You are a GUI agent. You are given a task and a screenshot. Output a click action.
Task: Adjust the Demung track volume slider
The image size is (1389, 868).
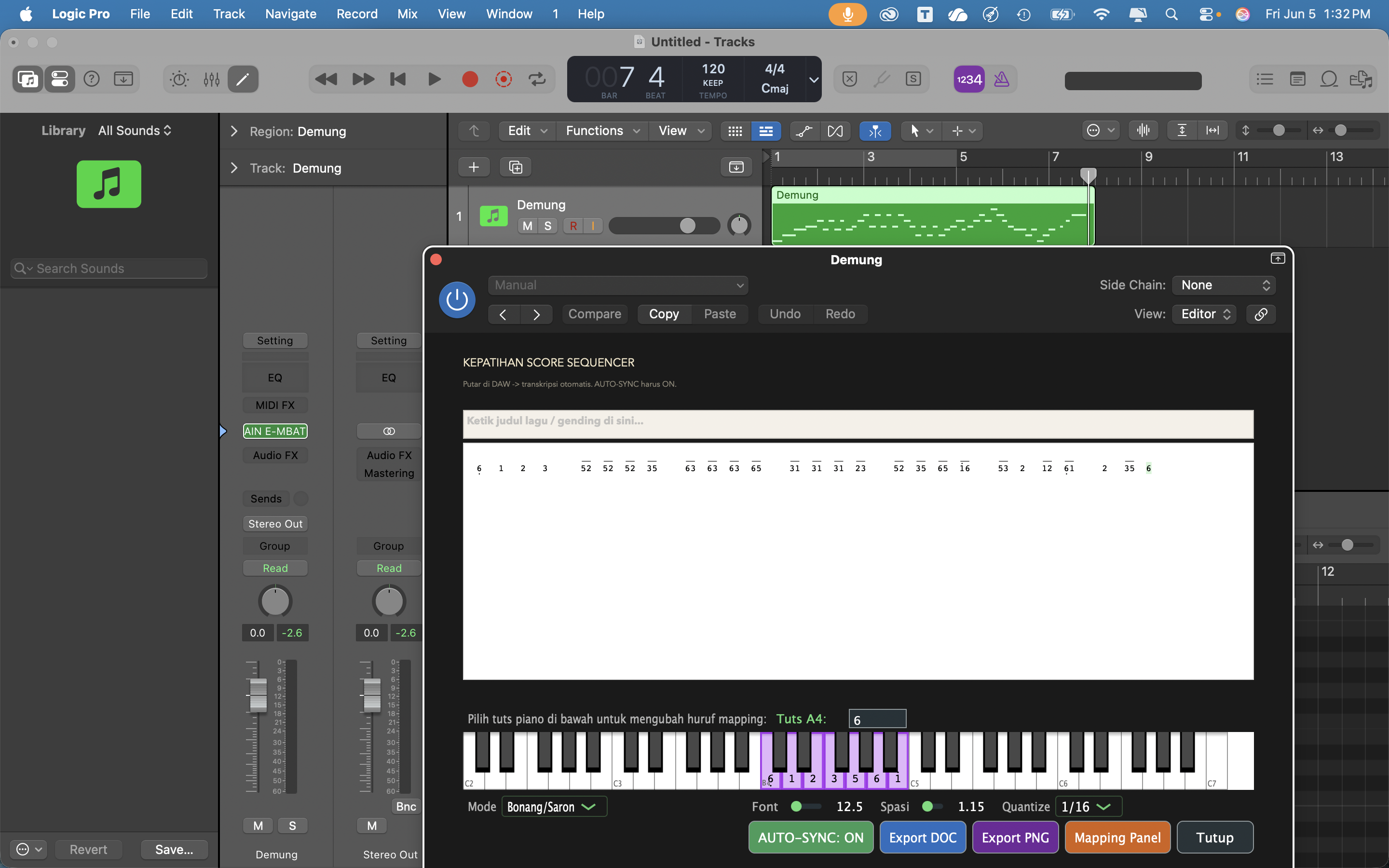click(664, 226)
